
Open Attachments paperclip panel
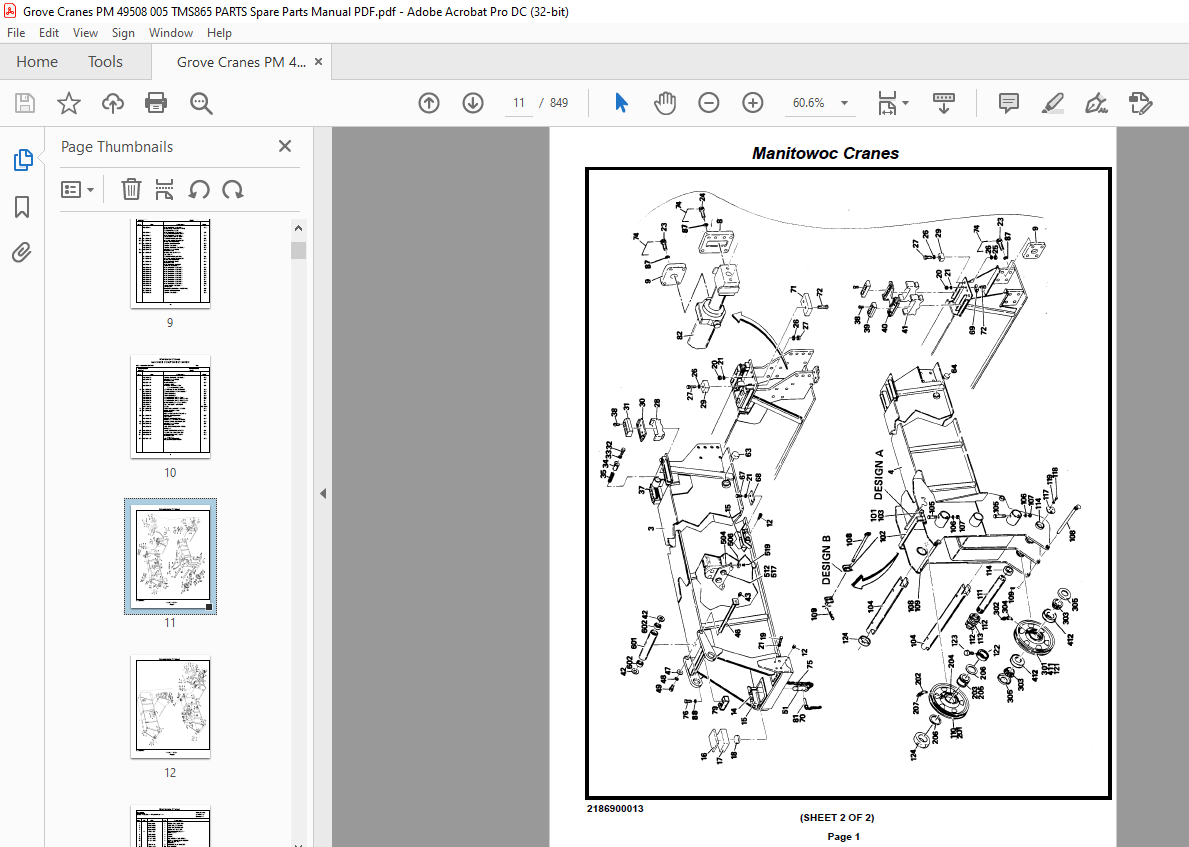coord(22,253)
